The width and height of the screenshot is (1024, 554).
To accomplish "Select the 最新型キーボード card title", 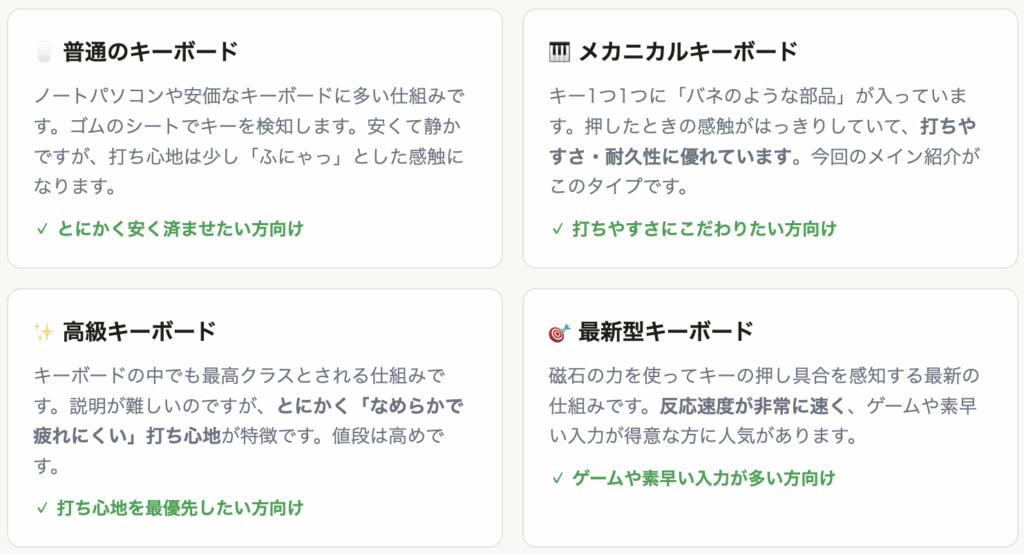I will click(x=666, y=332).
